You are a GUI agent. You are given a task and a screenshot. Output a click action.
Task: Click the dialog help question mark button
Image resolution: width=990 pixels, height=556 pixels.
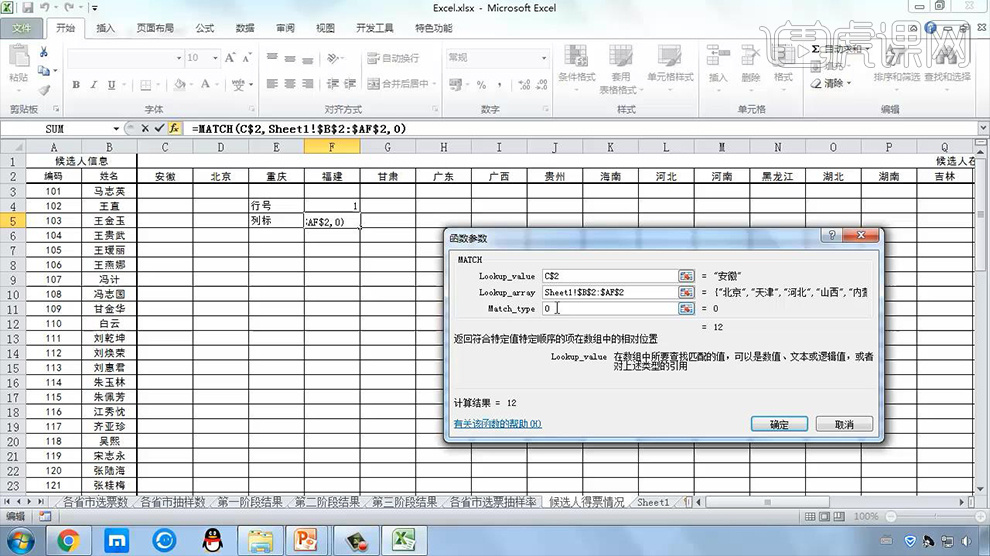point(832,235)
